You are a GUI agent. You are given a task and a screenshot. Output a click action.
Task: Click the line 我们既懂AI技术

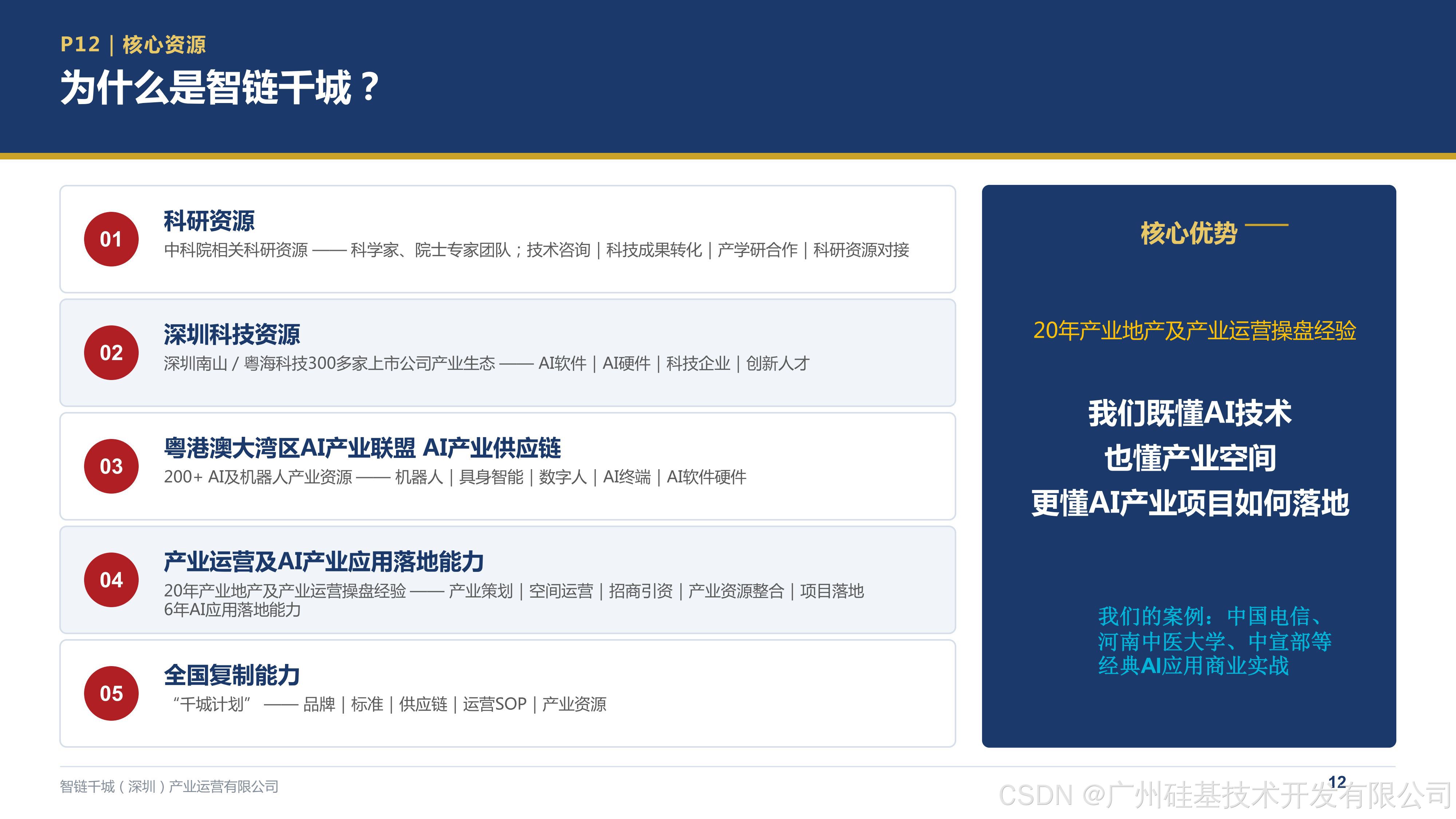(1190, 413)
